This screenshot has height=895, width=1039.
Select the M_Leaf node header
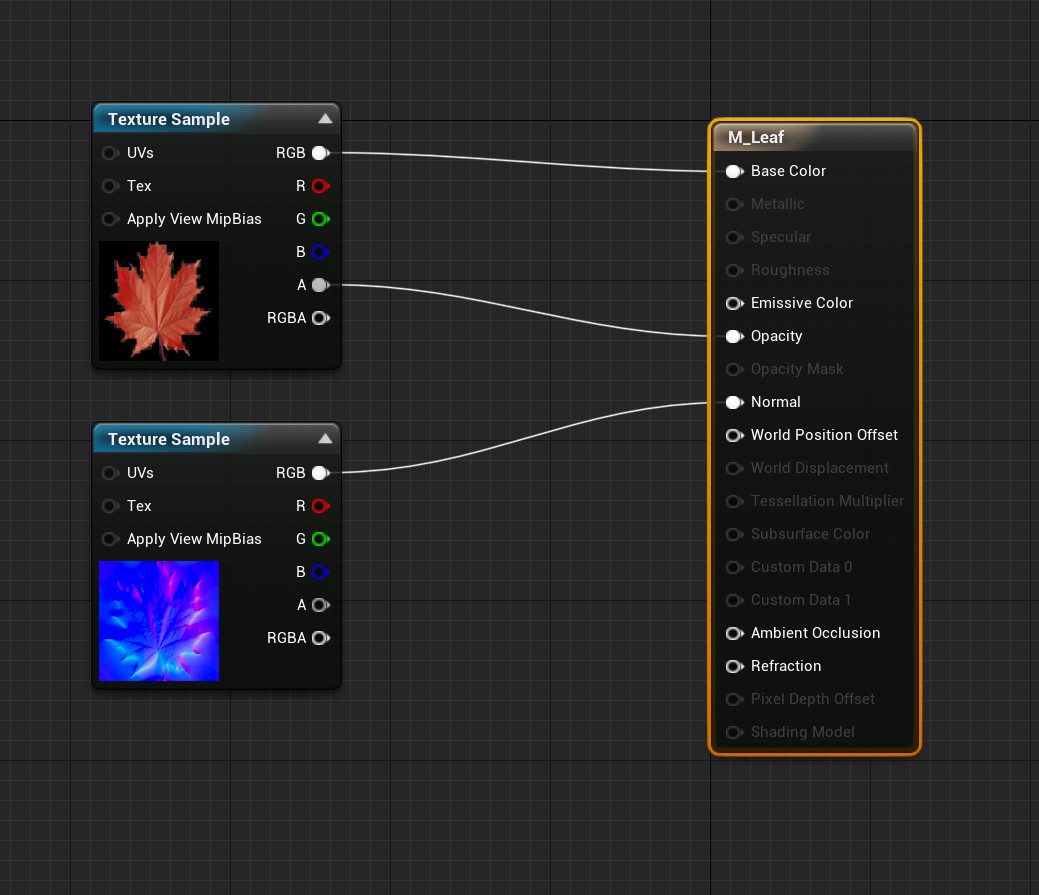tap(814, 137)
